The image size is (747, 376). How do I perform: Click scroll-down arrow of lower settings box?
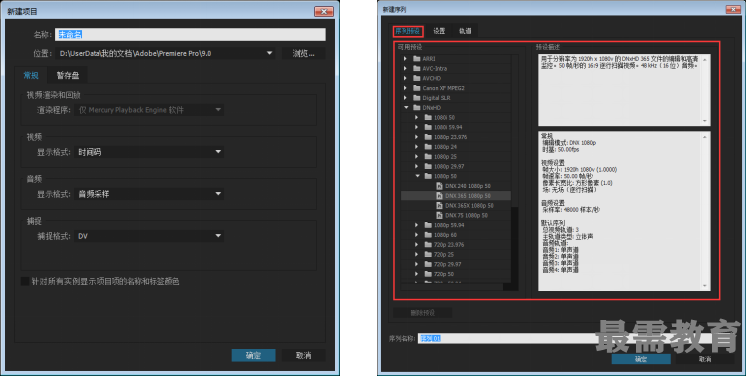tap(706, 286)
